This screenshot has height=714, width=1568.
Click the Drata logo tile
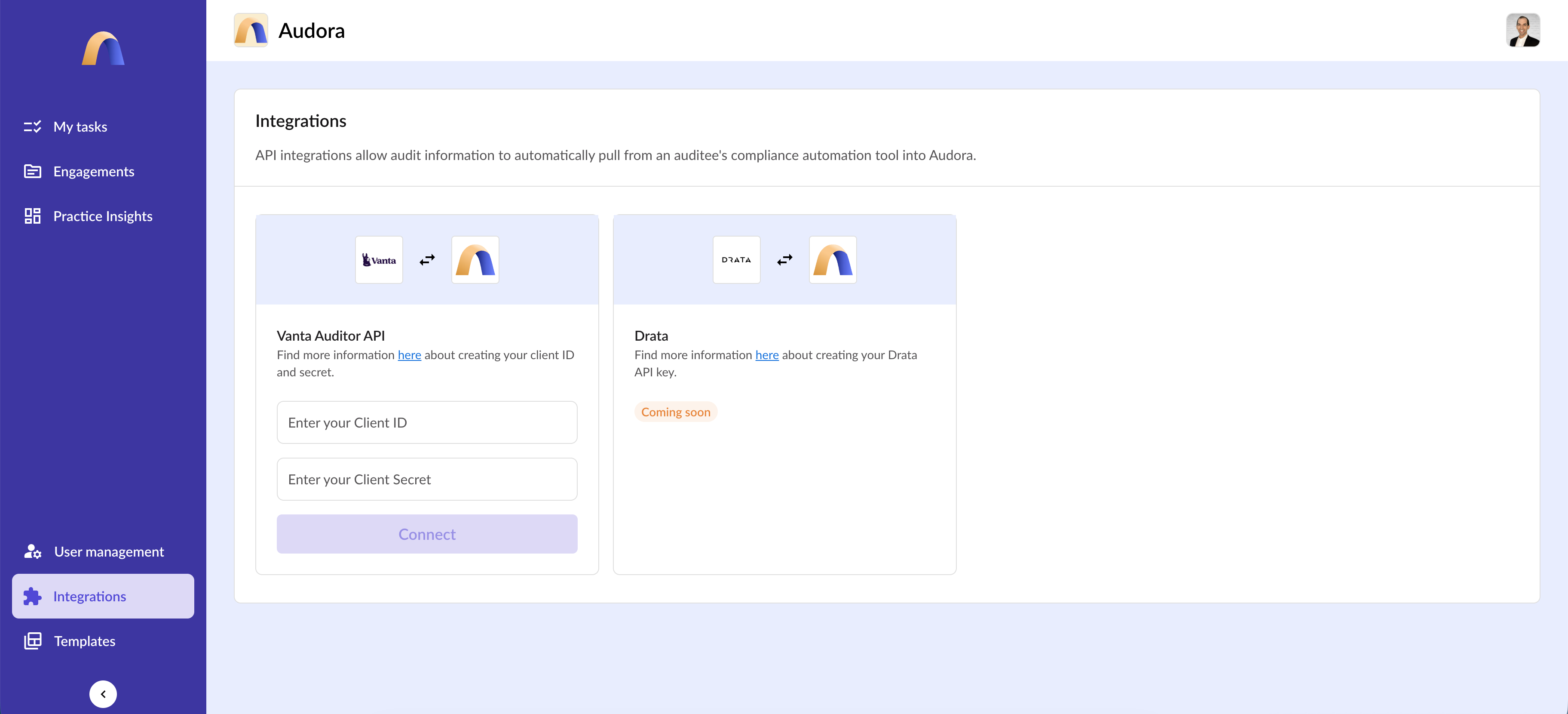(x=736, y=260)
